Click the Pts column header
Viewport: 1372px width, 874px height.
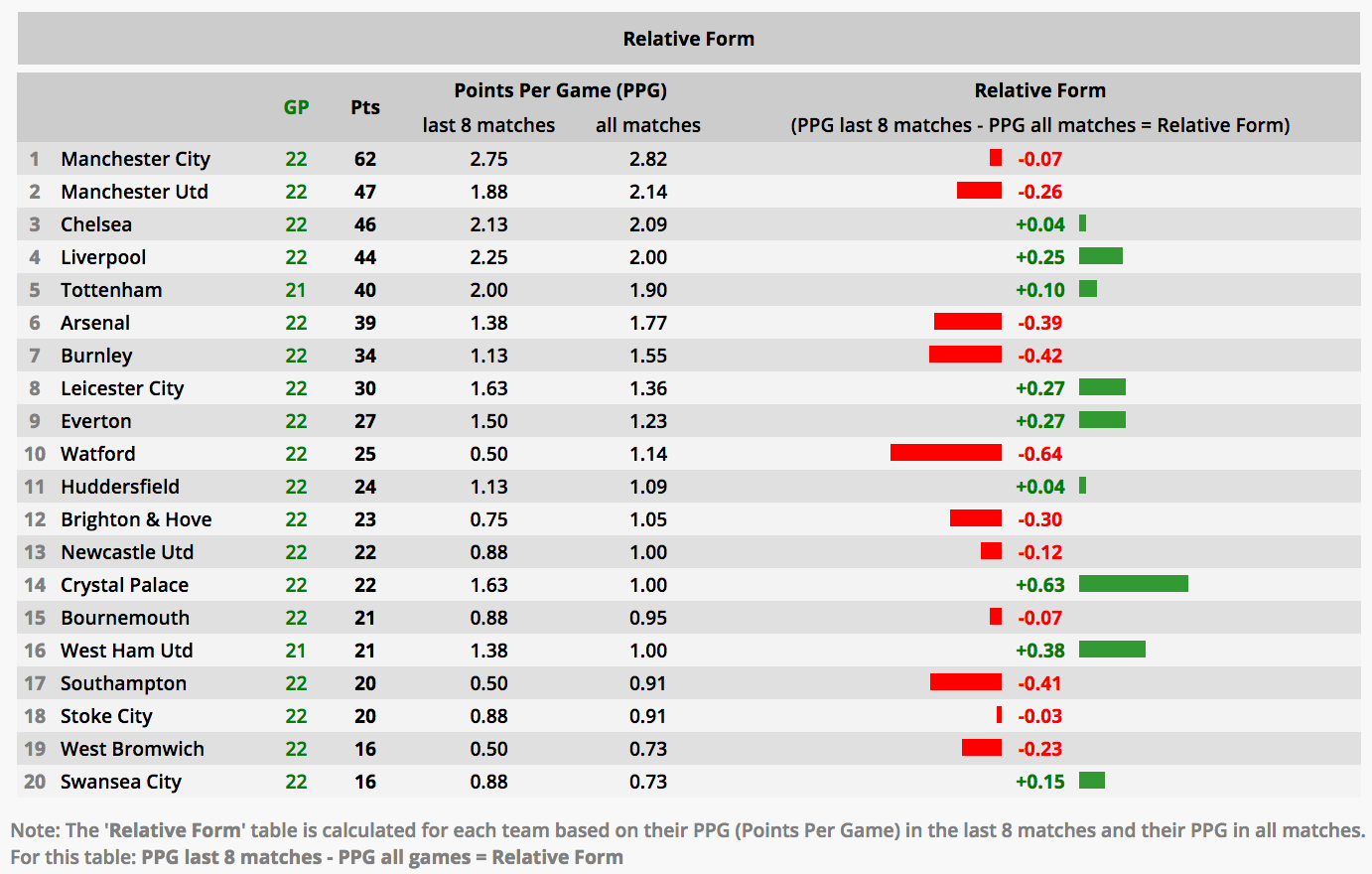[x=365, y=107]
